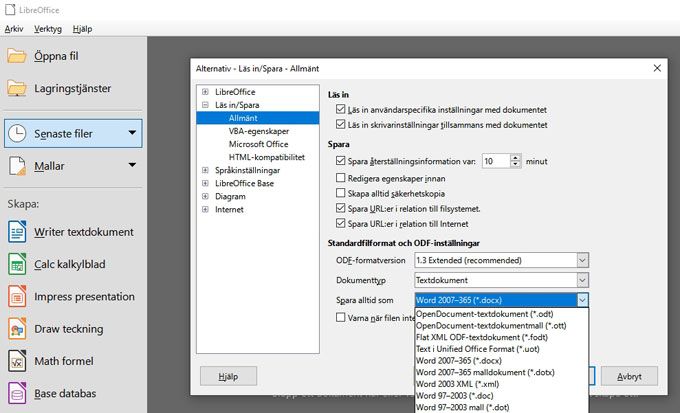680x413 pixels.
Task: Choose Word 97–2003 (*.doc) option
Action: click(502, 396)
